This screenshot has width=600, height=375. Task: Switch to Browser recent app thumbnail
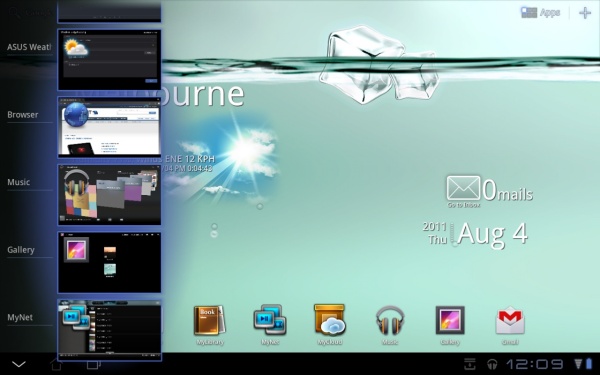(109, 127)
